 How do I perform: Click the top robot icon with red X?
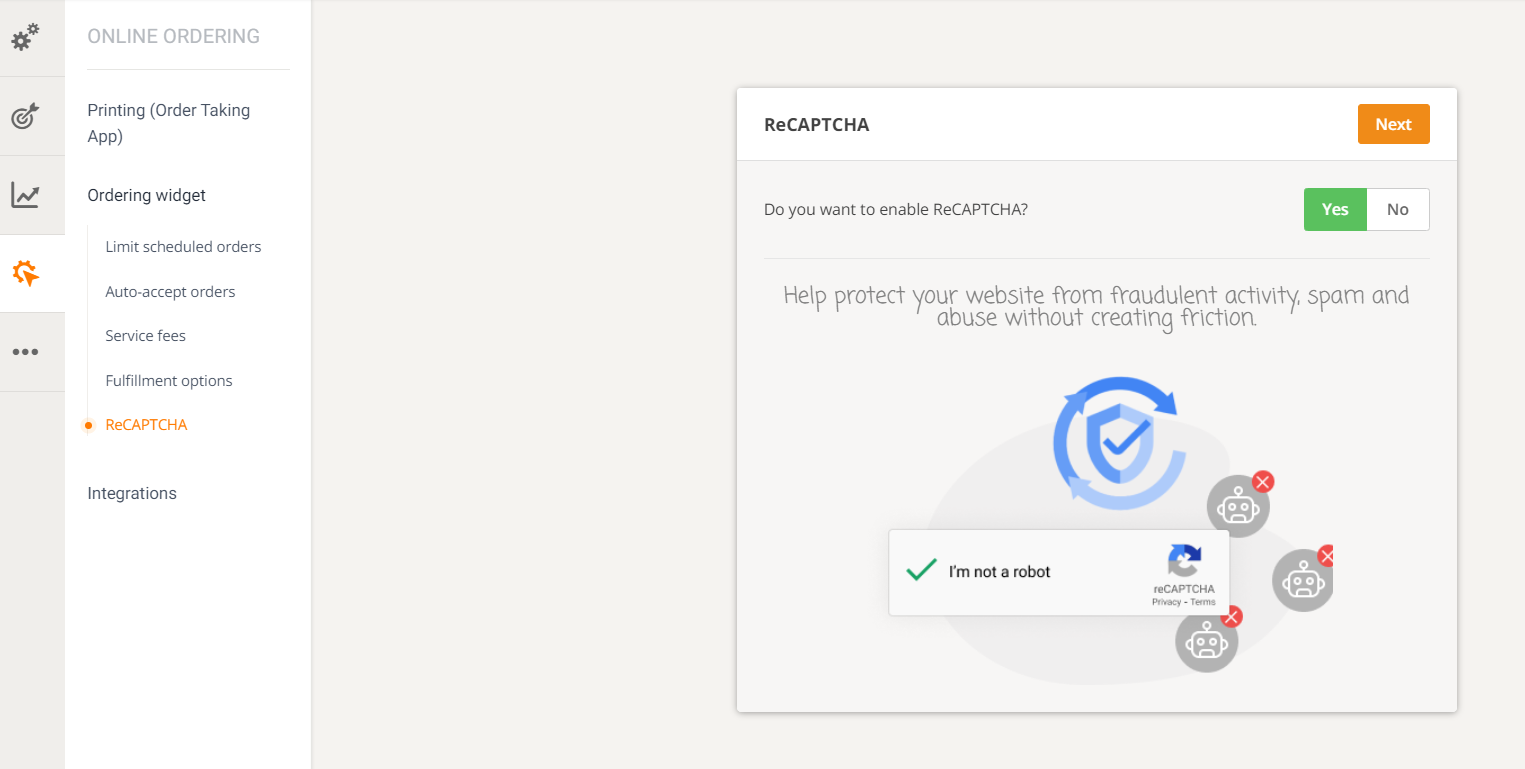click(1240, 504)
